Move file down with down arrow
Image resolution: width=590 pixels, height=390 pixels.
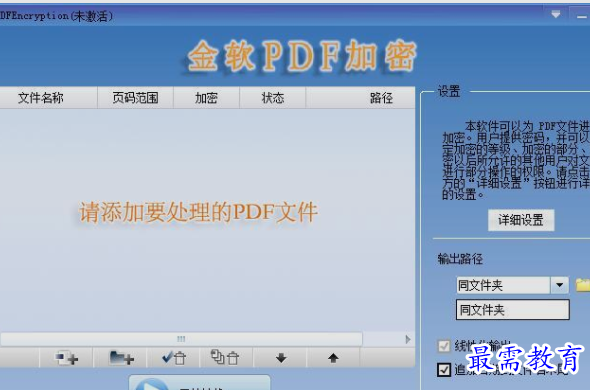coord(281,358)
